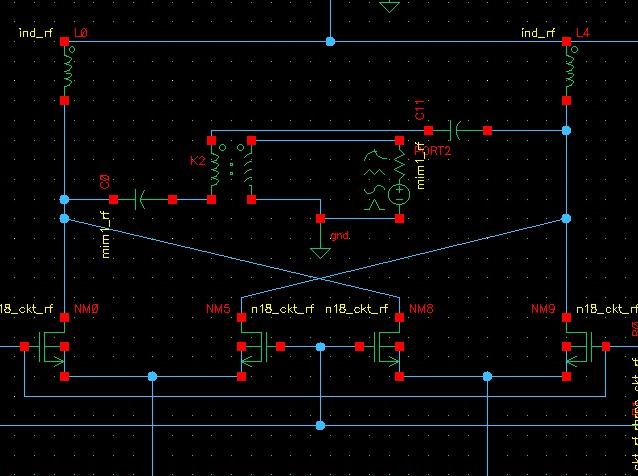Click the drain pin of NM9
Screen dimensions: 638x476
click(x=566, y=317)
